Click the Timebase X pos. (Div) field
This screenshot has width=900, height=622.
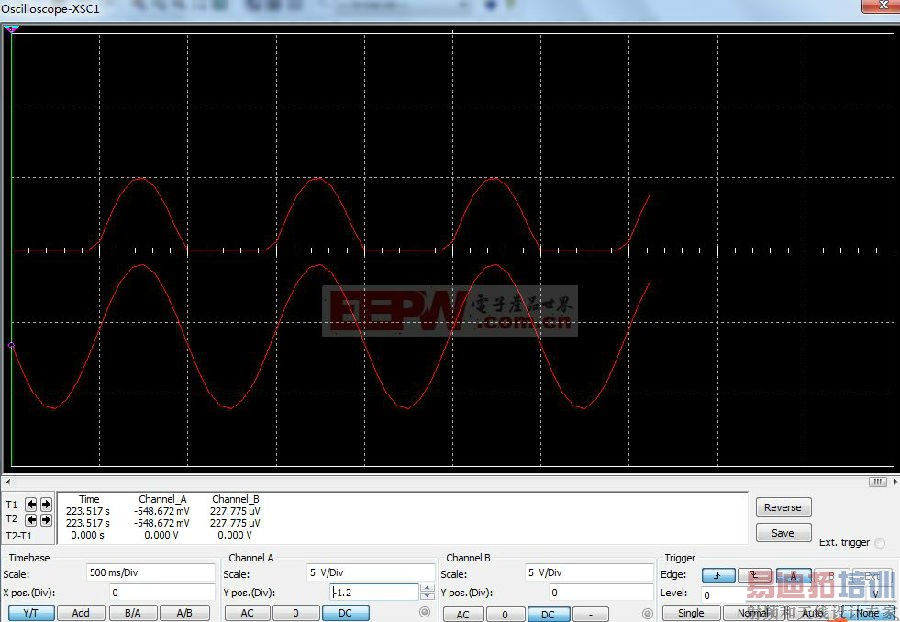(162, 592)
